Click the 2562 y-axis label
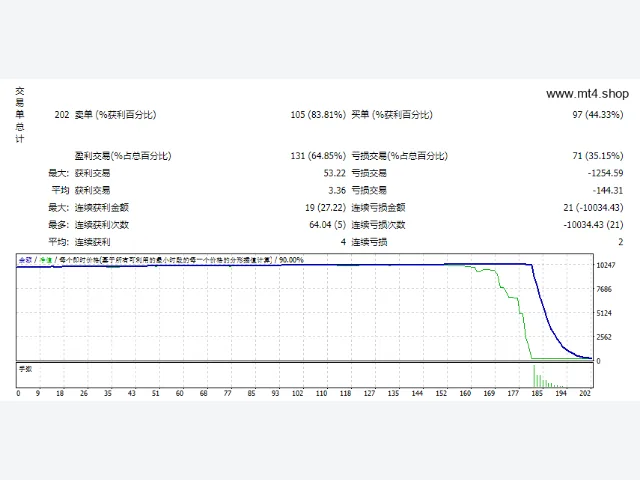Viewport: 640px width, 480px height. (x=604, y=337)
